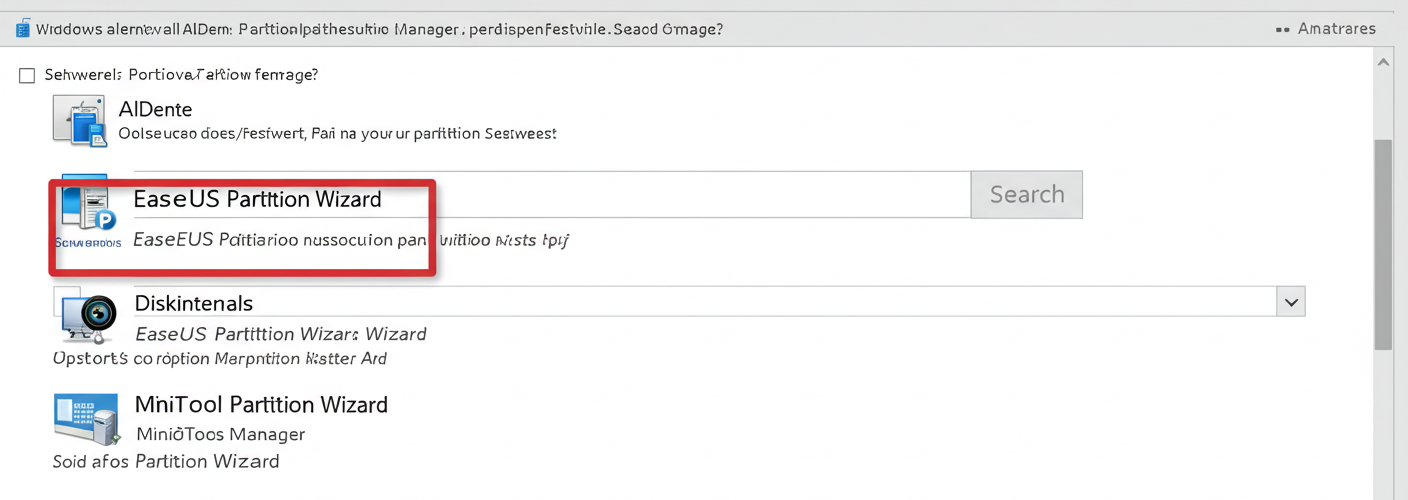Click the MiniToos Manager subtitle text

click(x=220, y=434)
